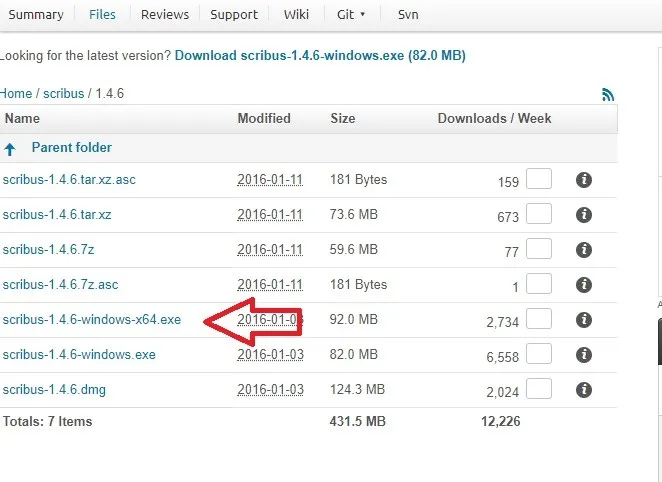Open info icon for scribus-1.4.6.tar.xz
The image size is (662, 482).
click(583, 215)
